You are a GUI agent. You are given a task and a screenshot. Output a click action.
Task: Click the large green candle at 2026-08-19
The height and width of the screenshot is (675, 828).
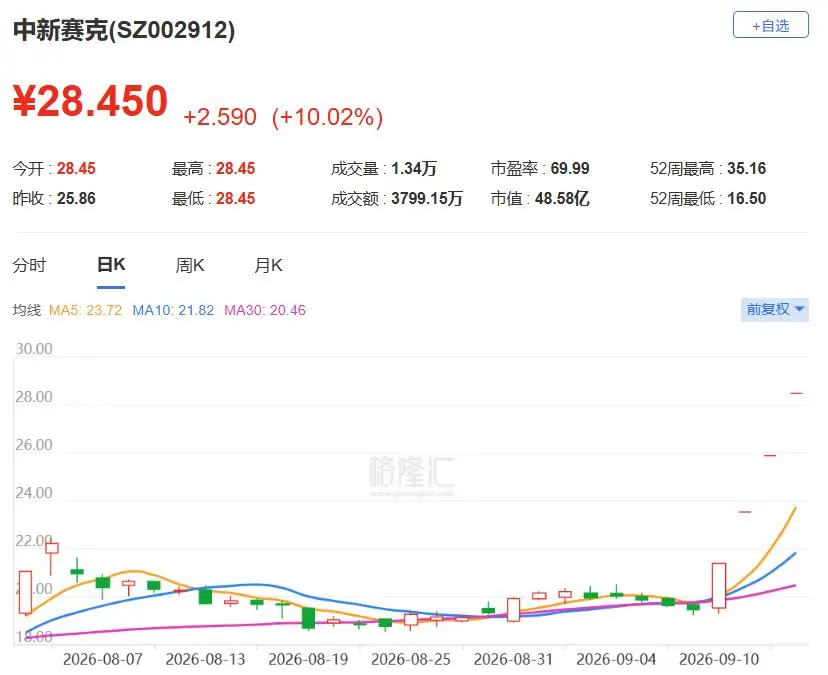(x=308, y=618)
